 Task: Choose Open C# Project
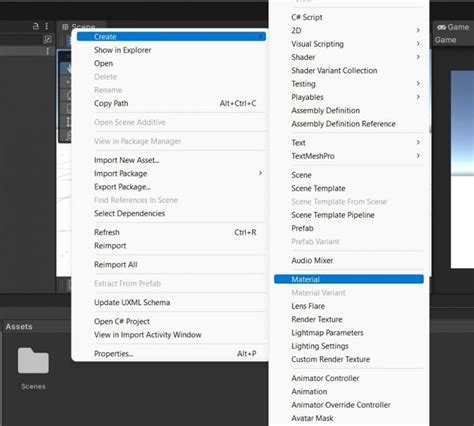click(x=171, y=321)
